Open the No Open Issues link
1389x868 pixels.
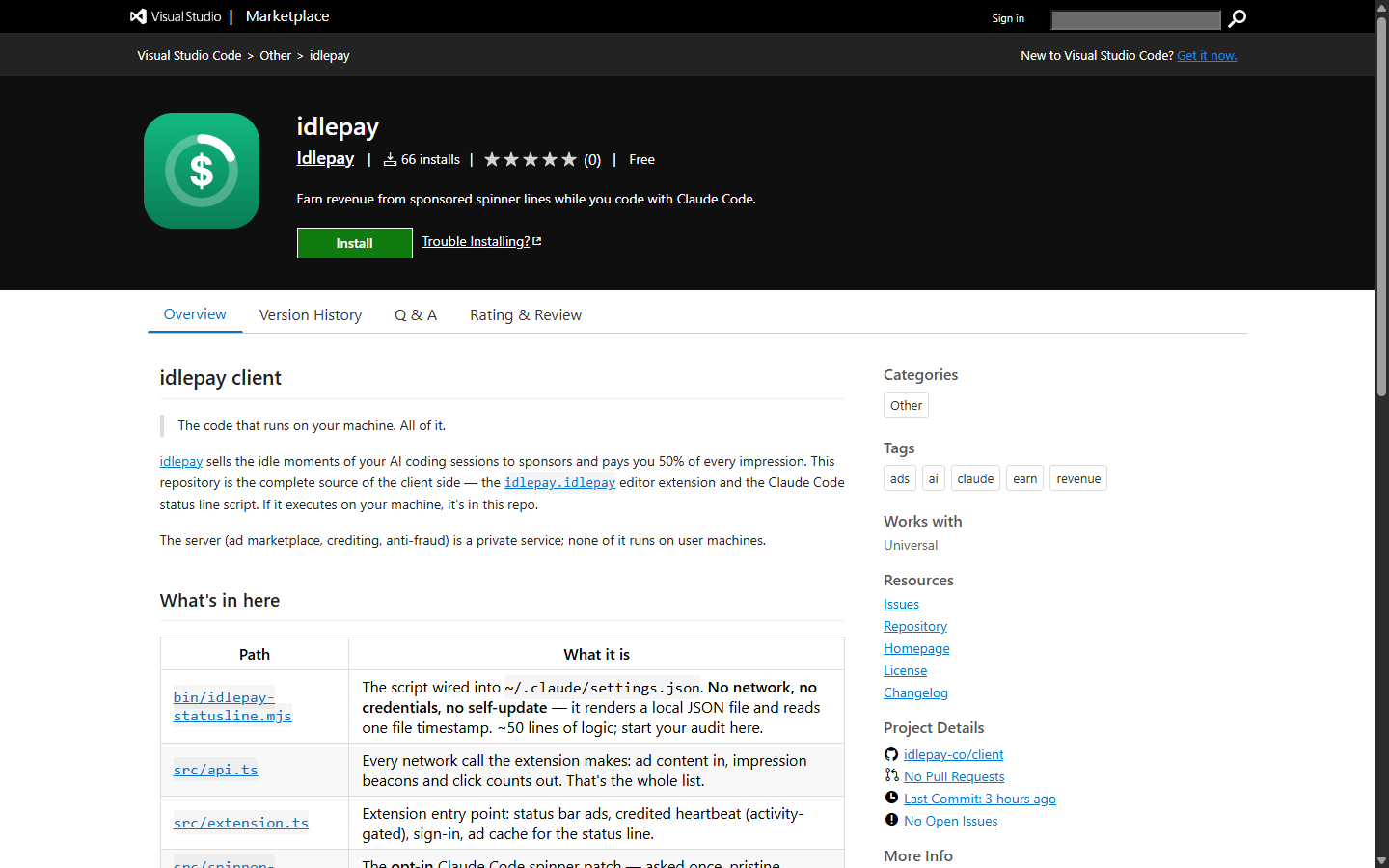(x=951, y=822)
